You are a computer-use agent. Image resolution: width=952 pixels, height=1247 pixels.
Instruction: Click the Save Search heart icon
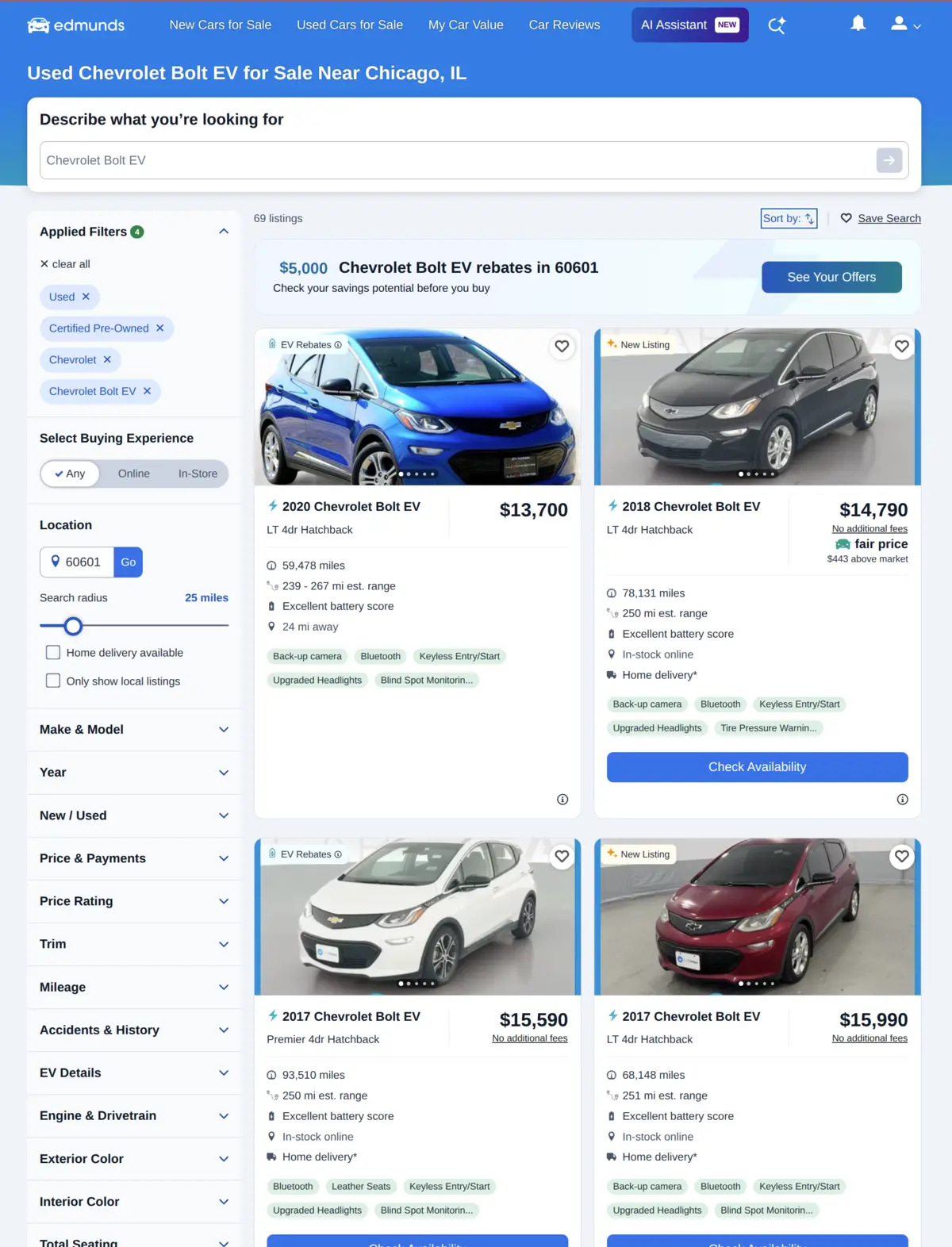coord(846,218)
